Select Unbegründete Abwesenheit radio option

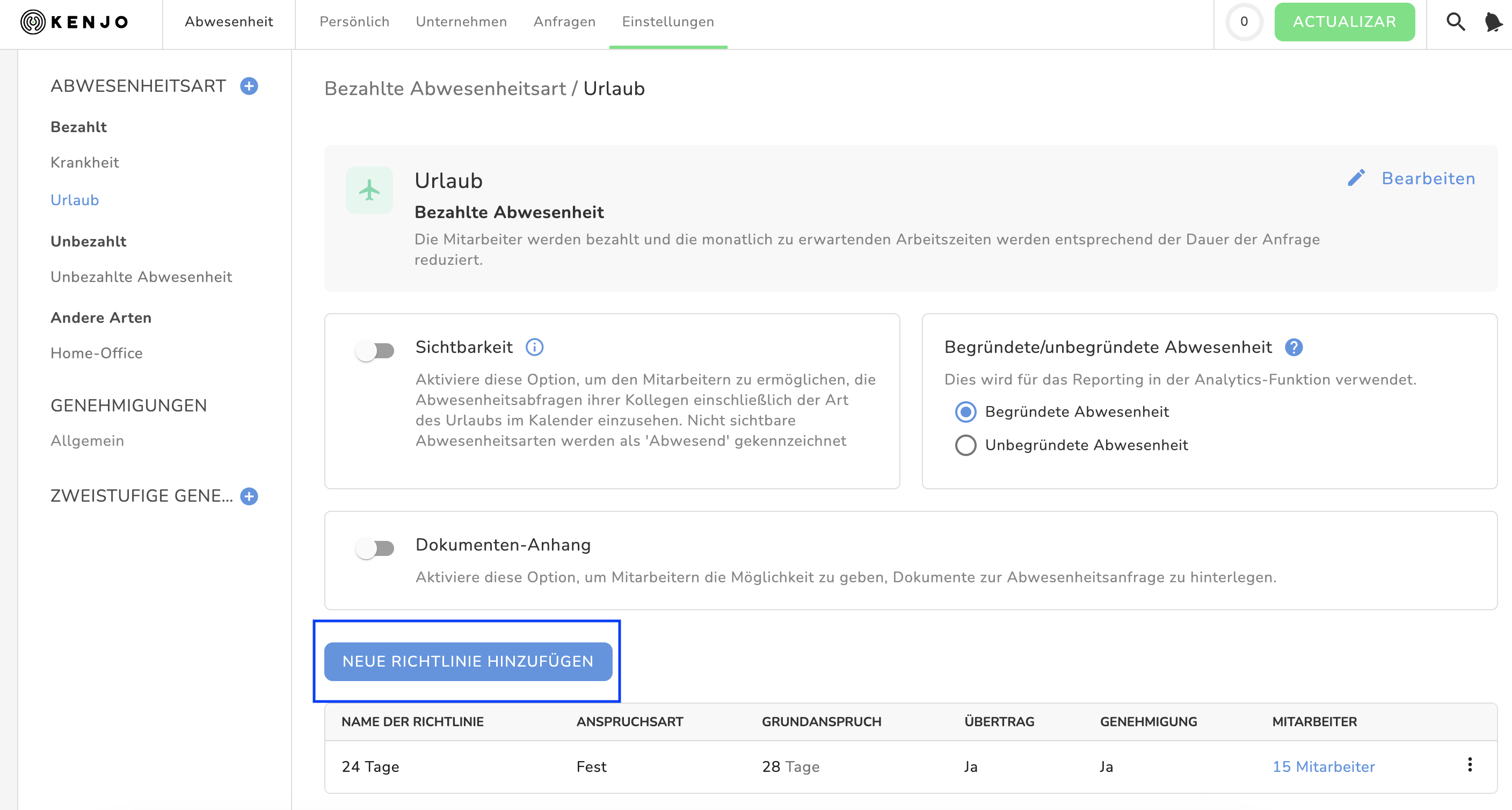(965, 445)
